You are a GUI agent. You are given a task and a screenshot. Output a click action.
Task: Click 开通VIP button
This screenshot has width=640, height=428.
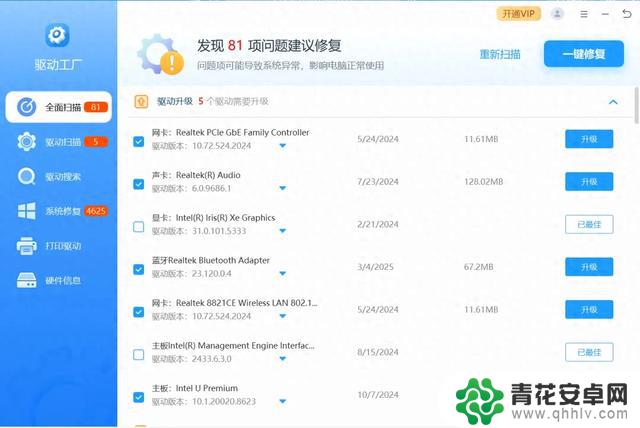(x=518, y=14)
